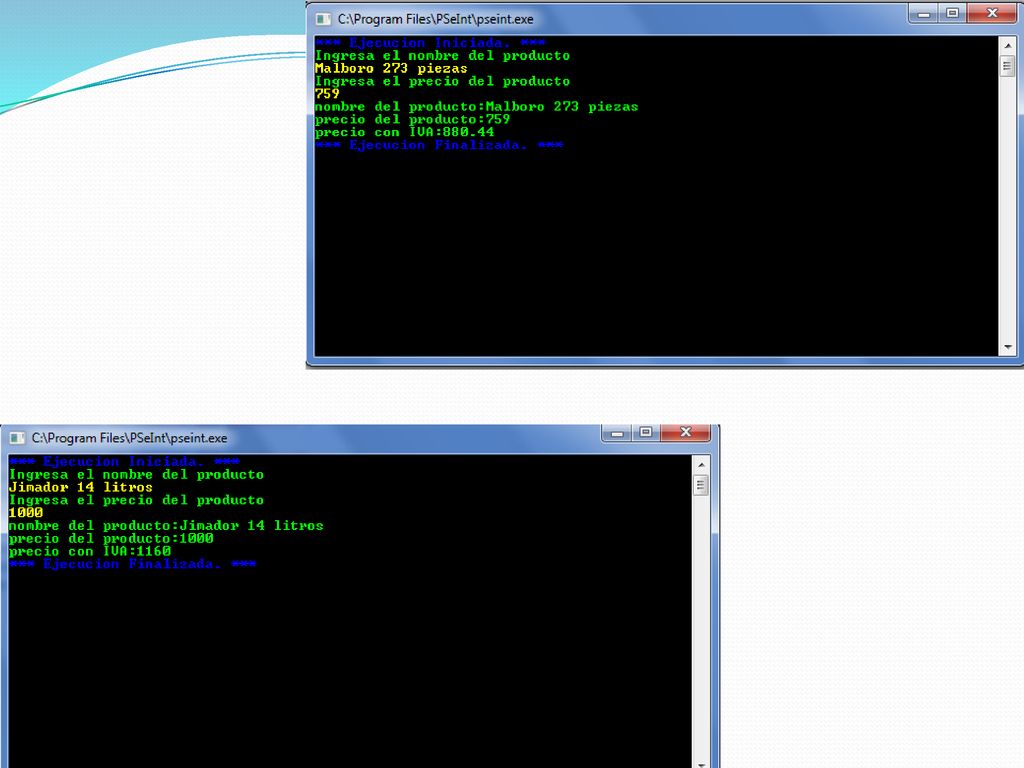Minimize the upper pseint.exe window
This screenshot has width=1024, height=768.
pyautogui.click(x=923, y=14)
